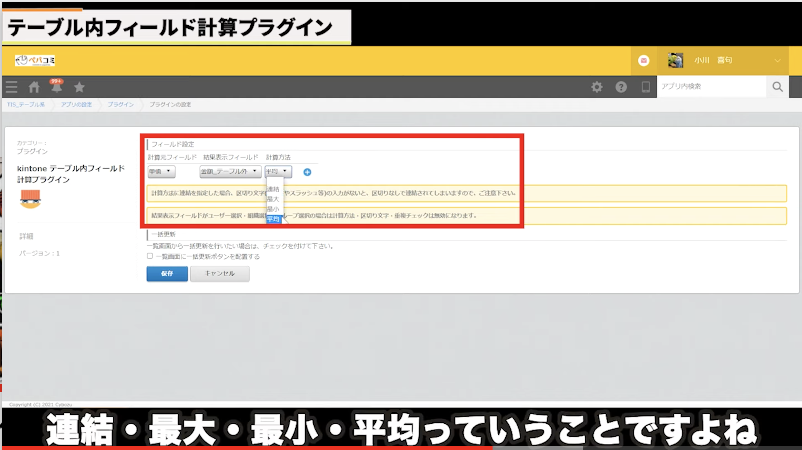The image size is (802, 450).
Task: Select 最大 in the calculation list
Action: point(273,199)
